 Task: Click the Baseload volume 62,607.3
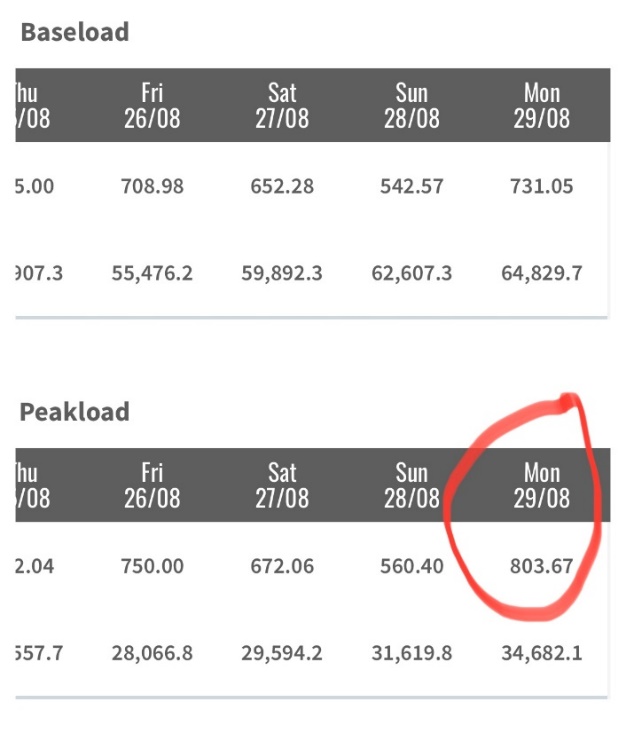tap(412, 273)
